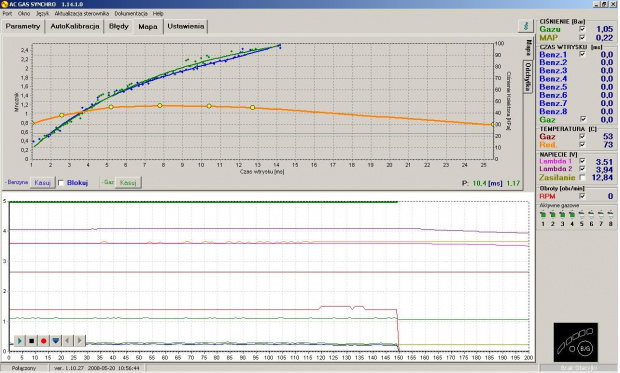Click the red record circle button
This screenshot has width=620, height=373.
tap(43, 340)
